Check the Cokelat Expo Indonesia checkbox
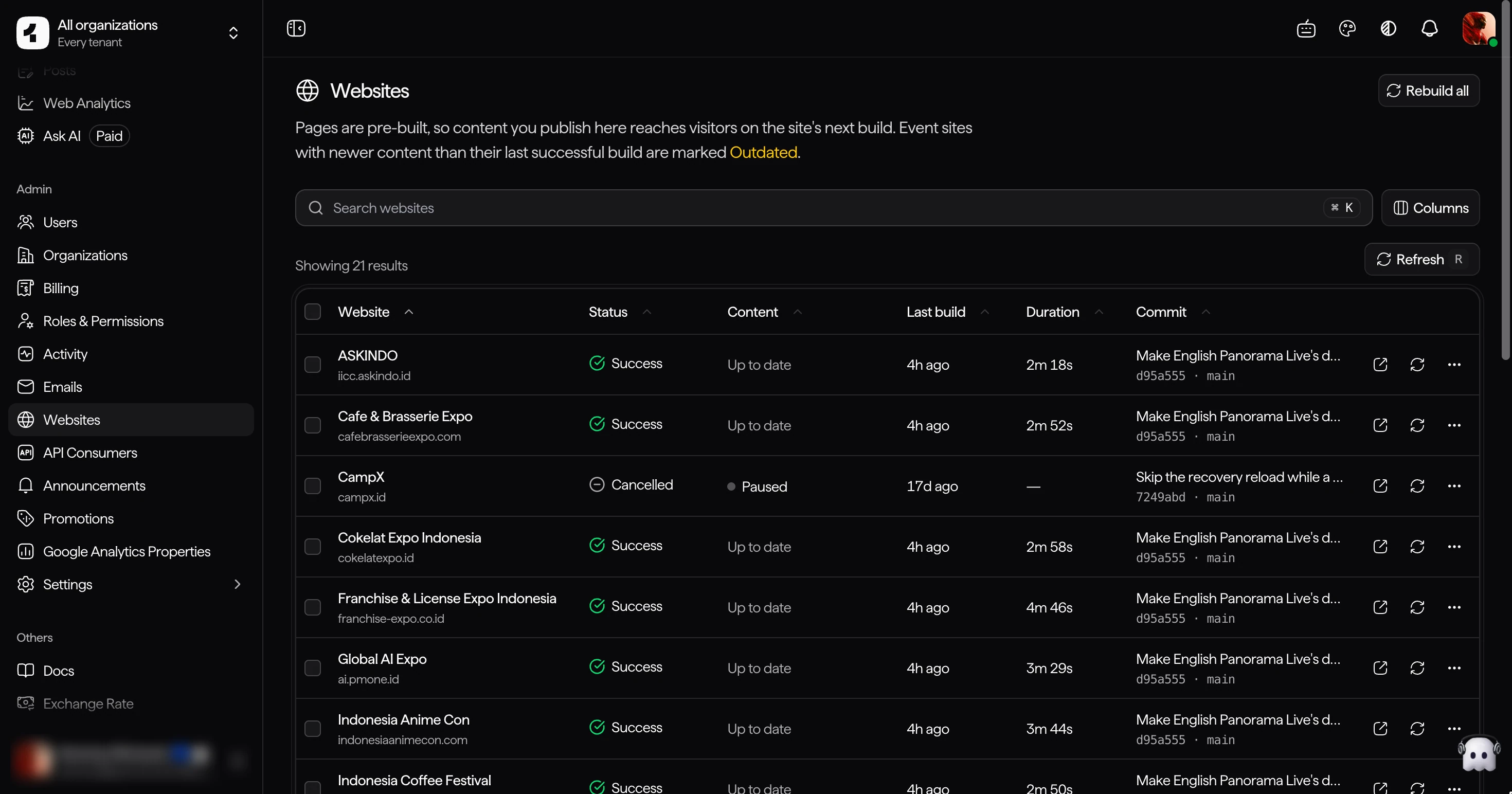 point(312,546)
